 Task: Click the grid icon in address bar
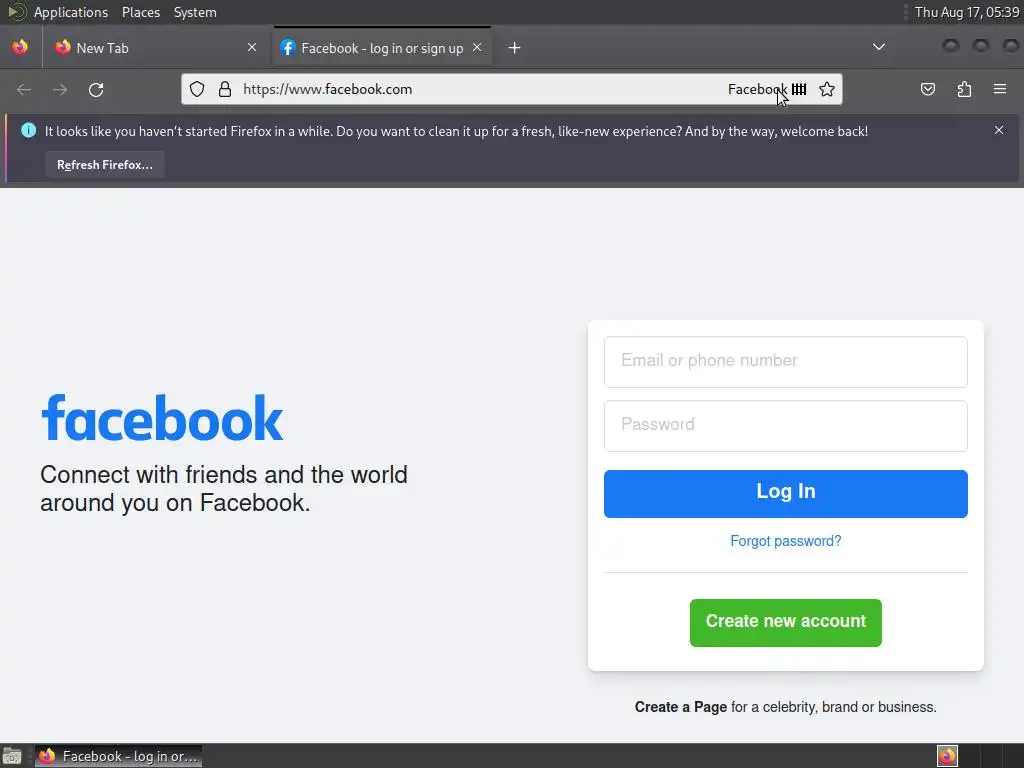coord(799,89)
